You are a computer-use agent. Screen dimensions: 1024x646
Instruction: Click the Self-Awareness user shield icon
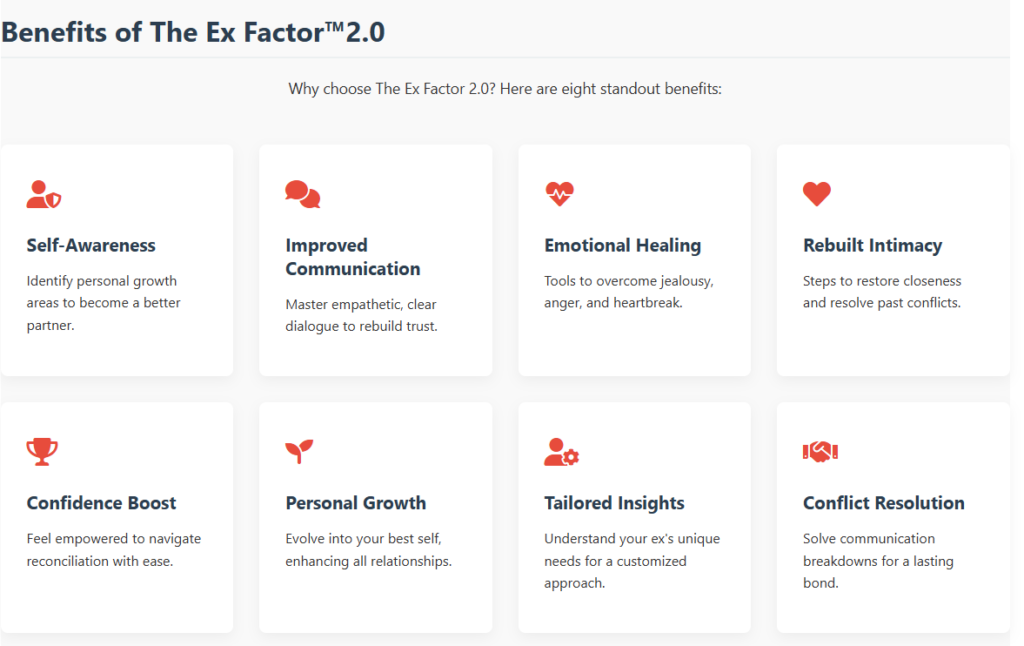point(44,194)
